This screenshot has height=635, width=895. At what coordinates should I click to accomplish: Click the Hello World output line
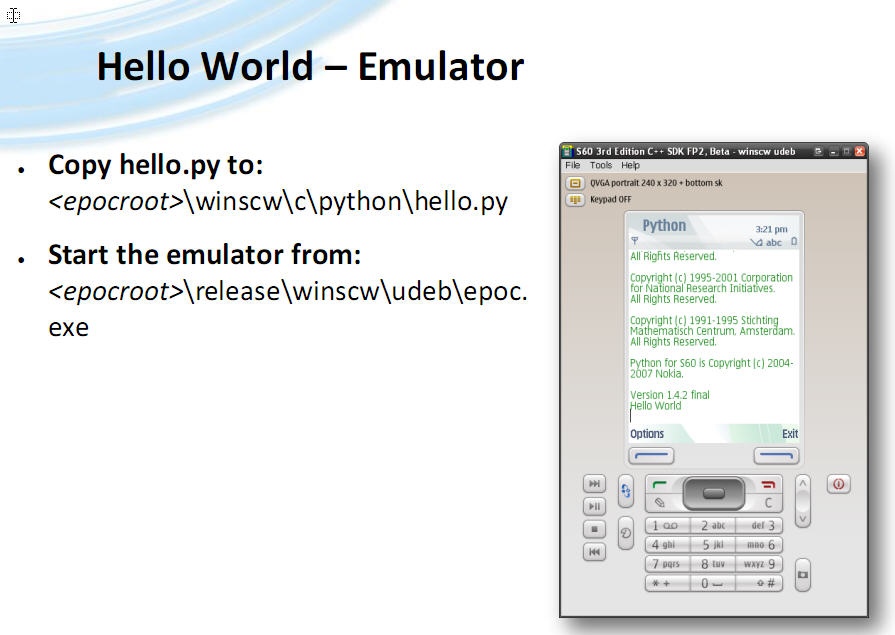(656, 405)
